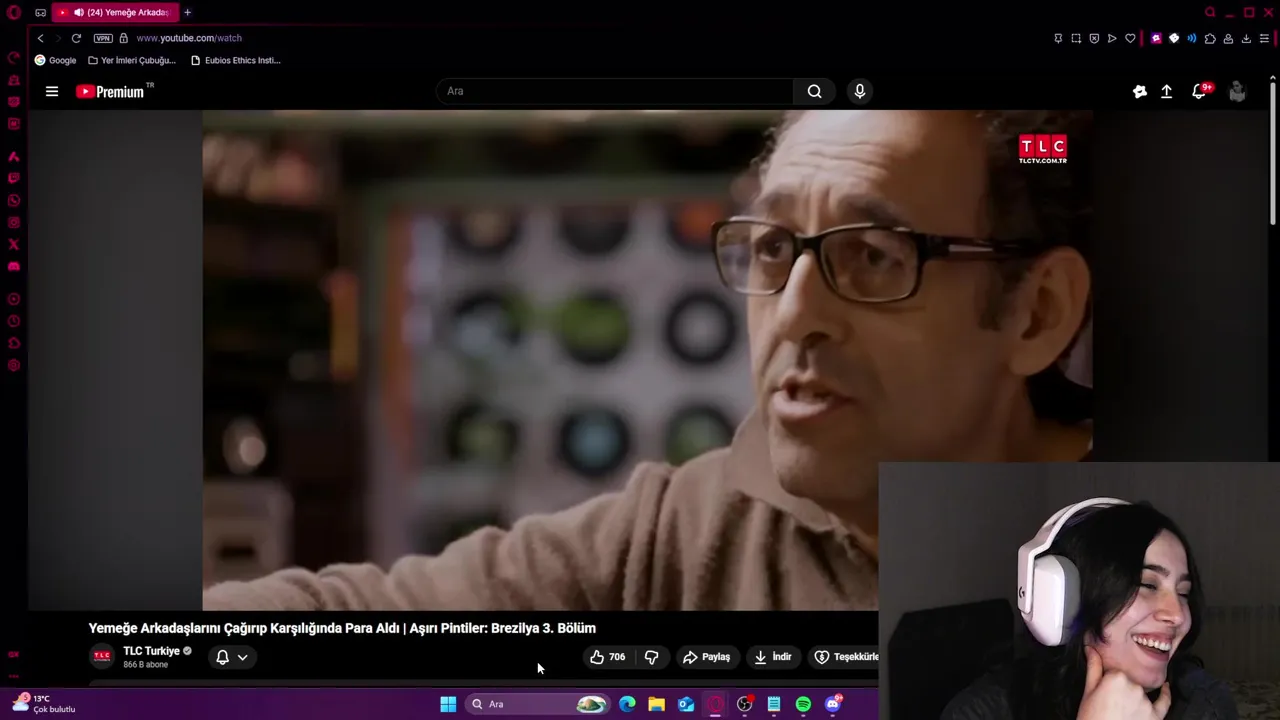View site security lock info
Screen dimensions: 1280x720
click(x=123, y=38)
